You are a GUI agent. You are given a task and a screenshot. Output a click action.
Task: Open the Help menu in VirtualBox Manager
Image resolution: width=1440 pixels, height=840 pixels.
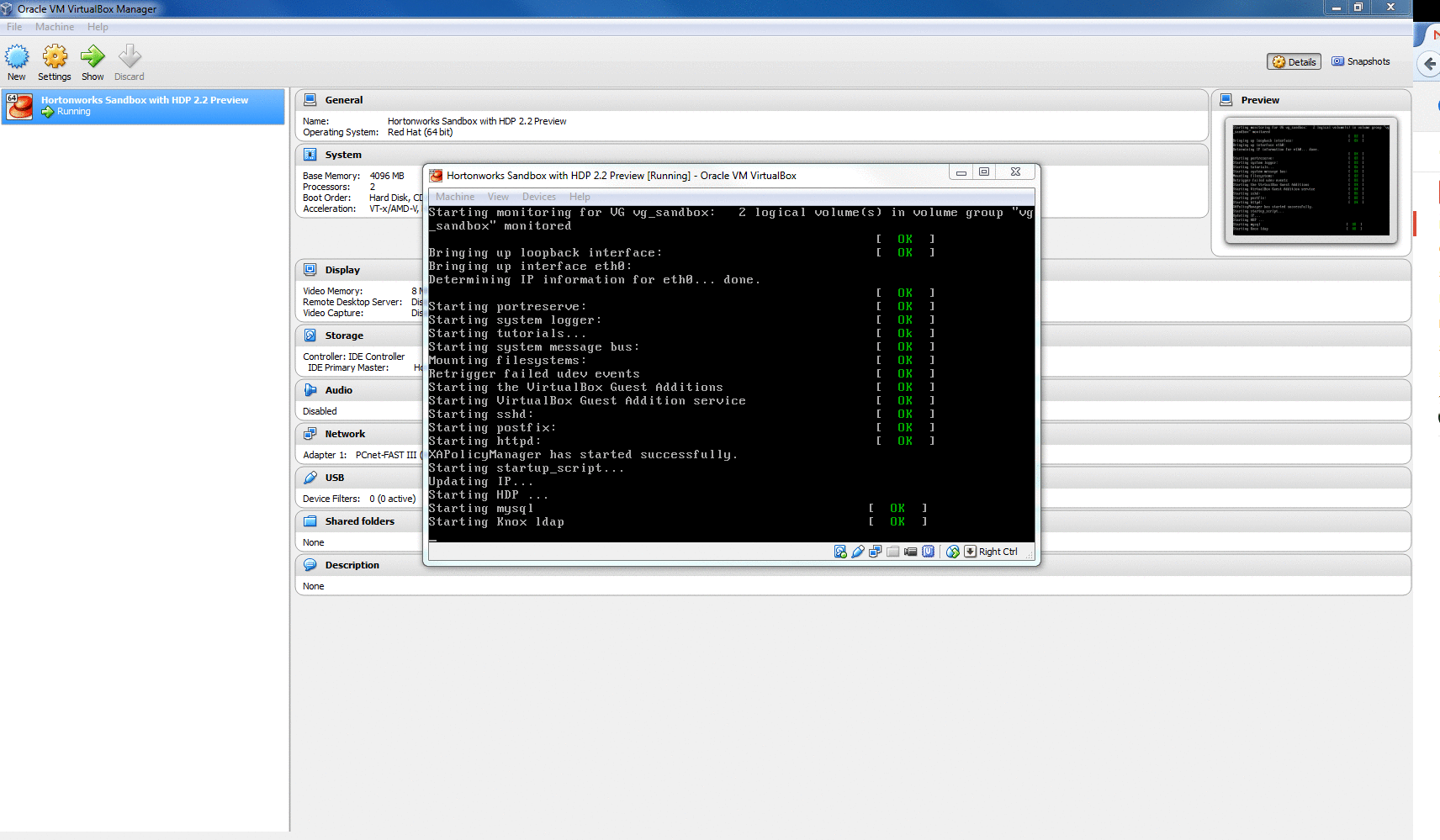click(x=98, y=27)
